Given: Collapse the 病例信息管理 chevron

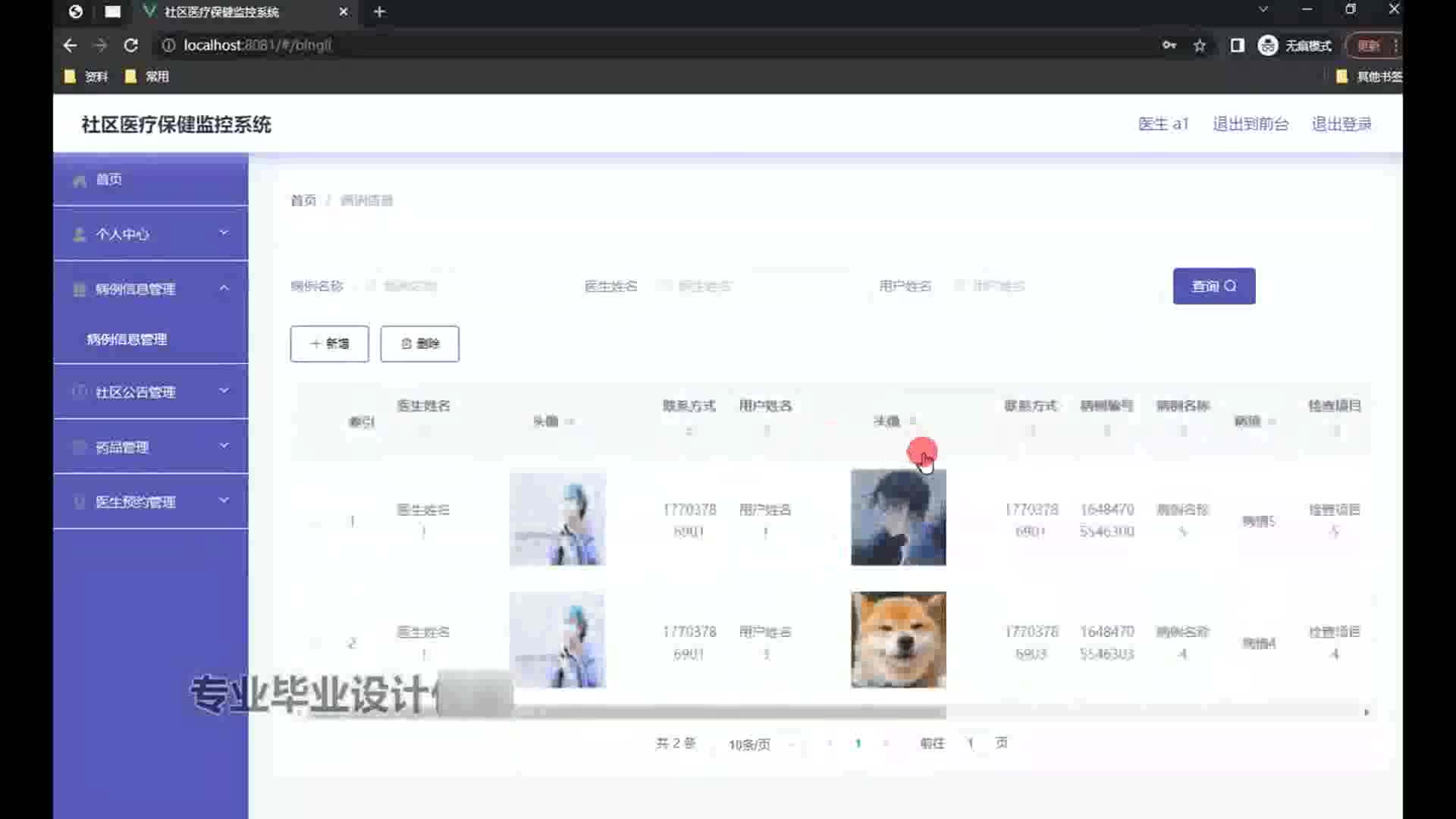Looking at the screenshot, I should 224,287.
